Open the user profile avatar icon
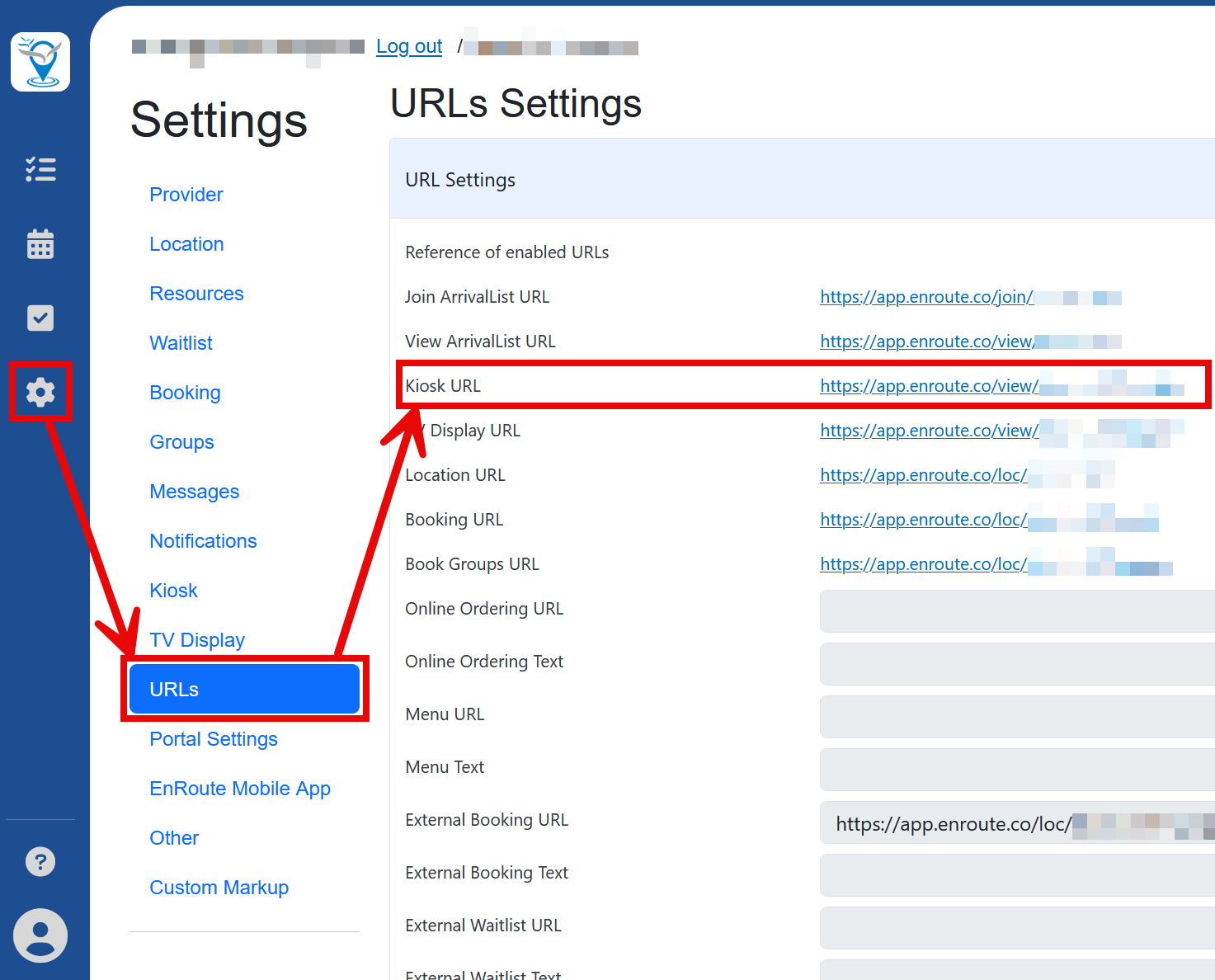The image size is (1215, 980). [x=40, y=935]
